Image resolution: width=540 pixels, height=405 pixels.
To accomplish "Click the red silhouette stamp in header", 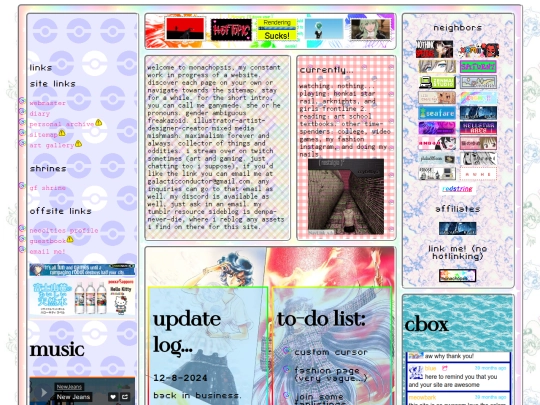I will (185, 29).
